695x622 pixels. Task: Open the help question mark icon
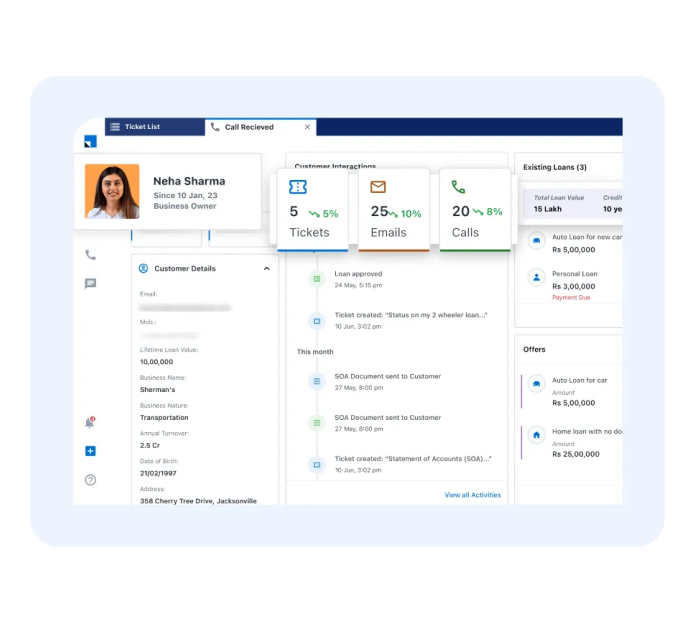point(90,480)
